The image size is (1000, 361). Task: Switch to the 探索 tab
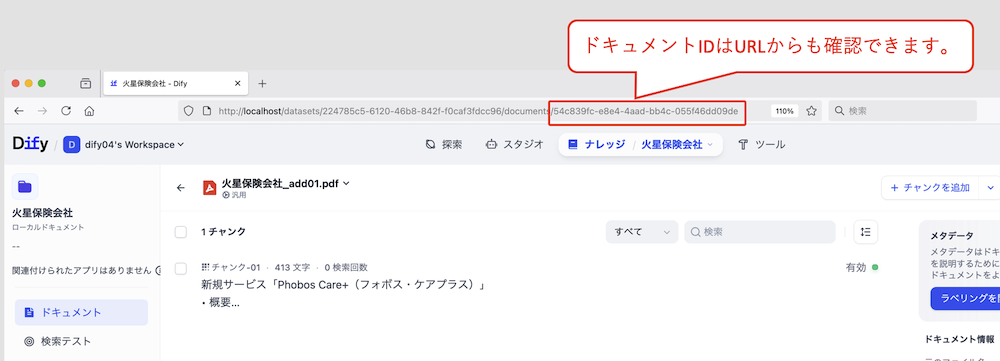444,145
